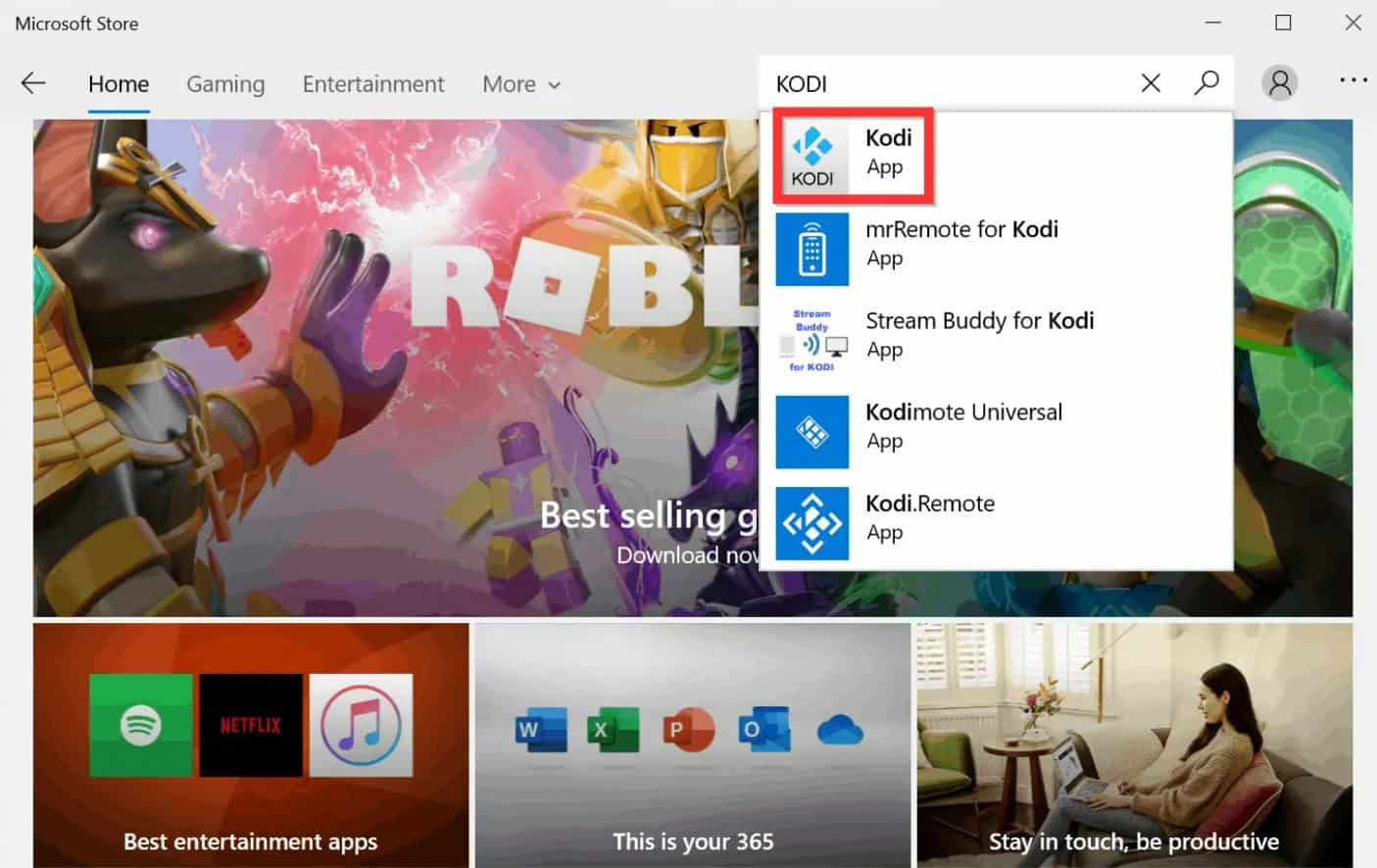The width and height of the screenshot is (1377, 868).
Task: Open Stay in touch, be productive collection
Action: pyautogui.click(x=1135, y=746)
